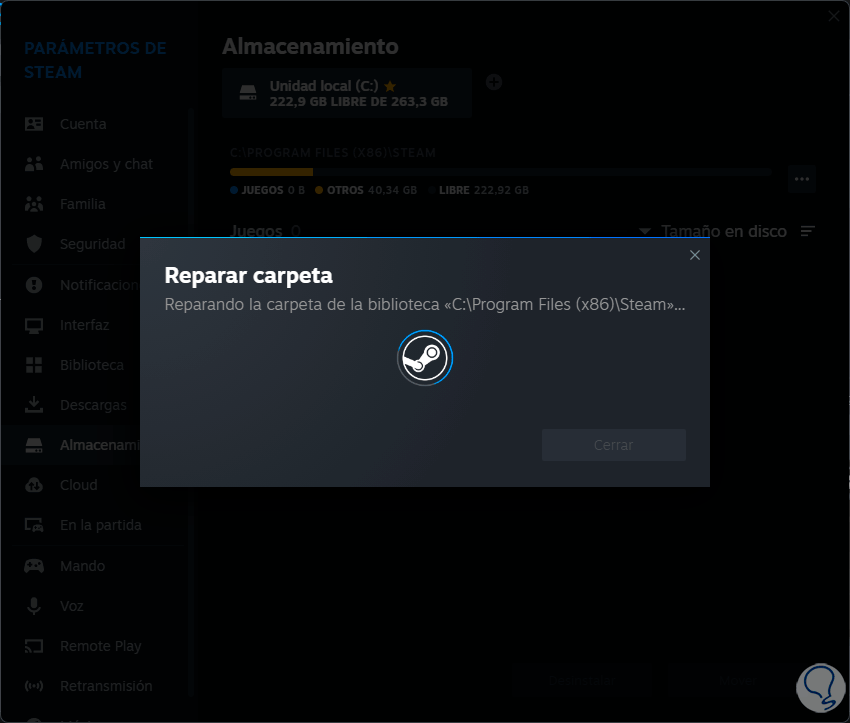Open the Biblioteca grid icon
Viewport: 850px width, 723px height.
coord(34,365)
